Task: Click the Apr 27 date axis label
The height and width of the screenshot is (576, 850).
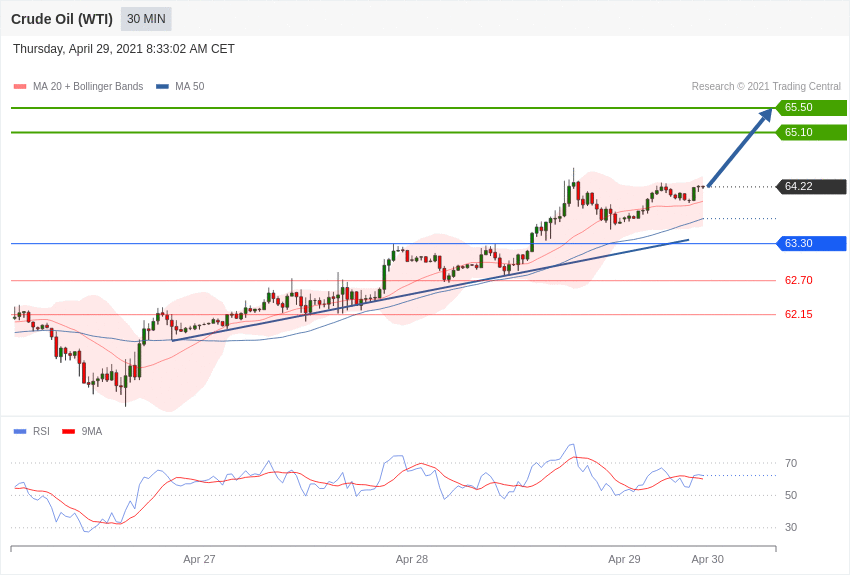Action: (199, 559)
